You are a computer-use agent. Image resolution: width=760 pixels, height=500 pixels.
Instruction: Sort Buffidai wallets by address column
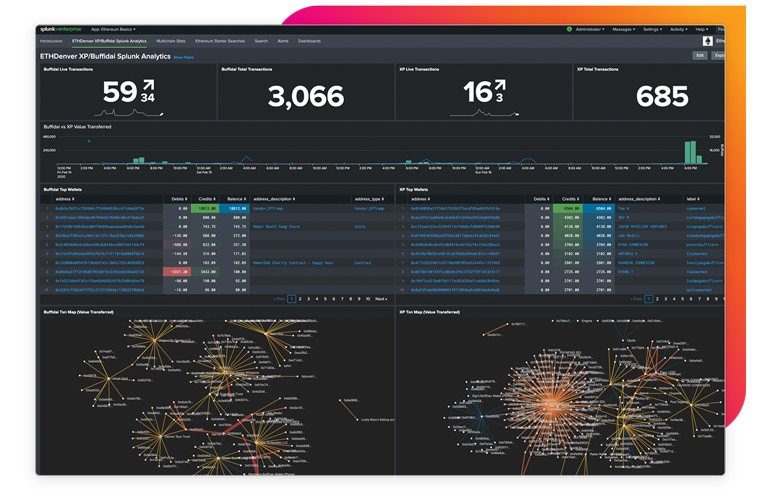(64, 199)
